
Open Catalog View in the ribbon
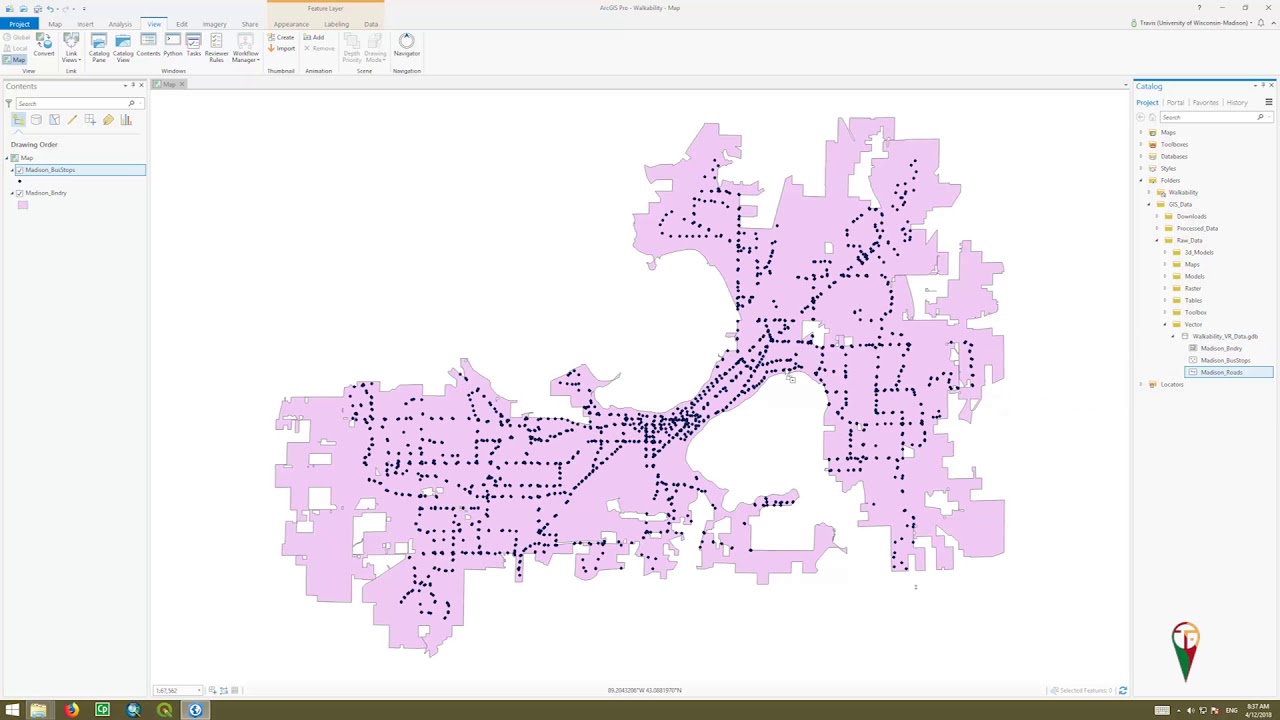(x=123, y=47)
